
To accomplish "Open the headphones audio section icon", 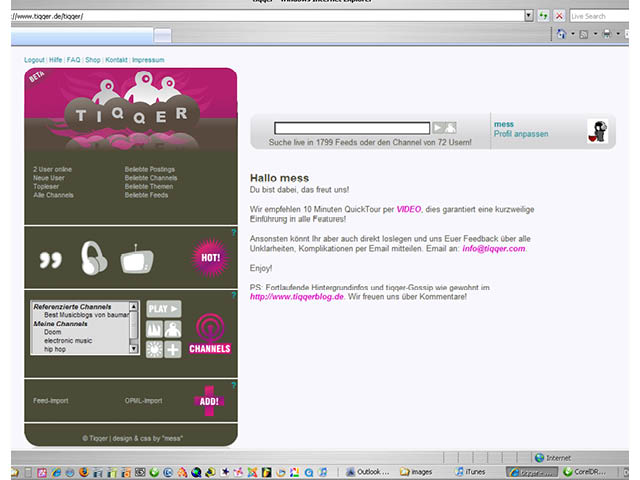I will pyautogui.click(x=93, y=258).
